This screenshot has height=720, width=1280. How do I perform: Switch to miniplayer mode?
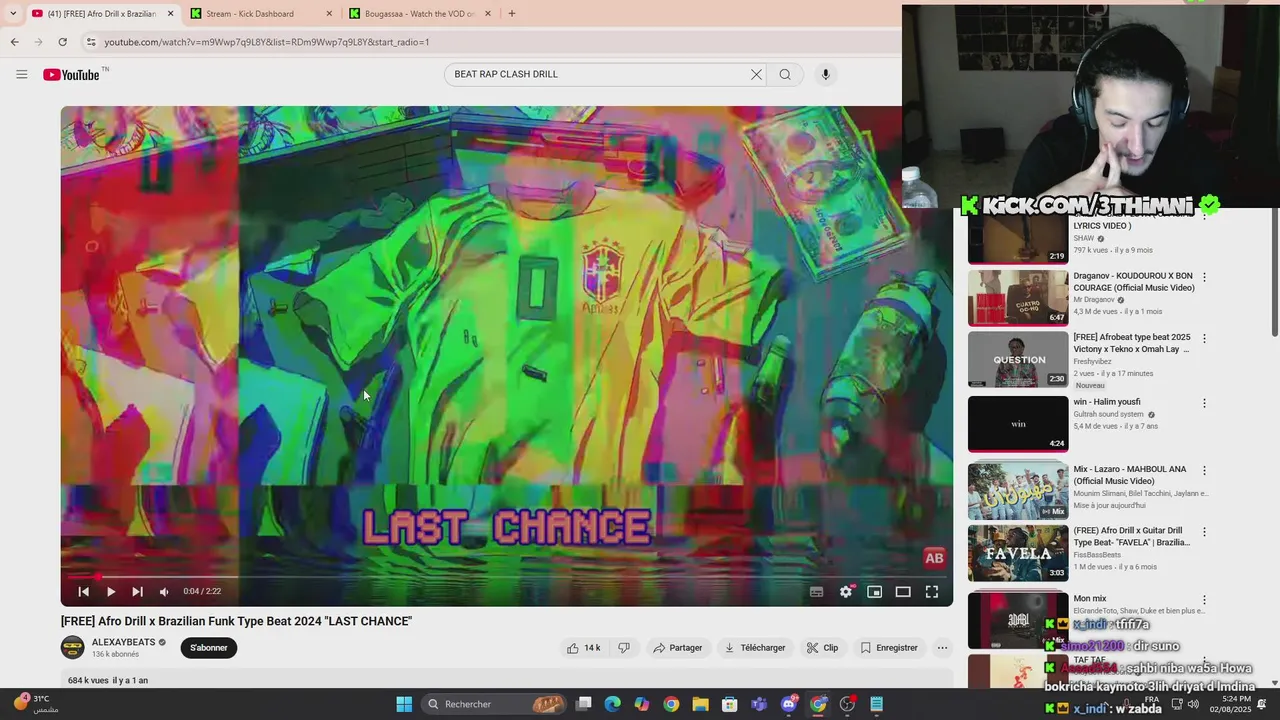(x=874, y=591)
